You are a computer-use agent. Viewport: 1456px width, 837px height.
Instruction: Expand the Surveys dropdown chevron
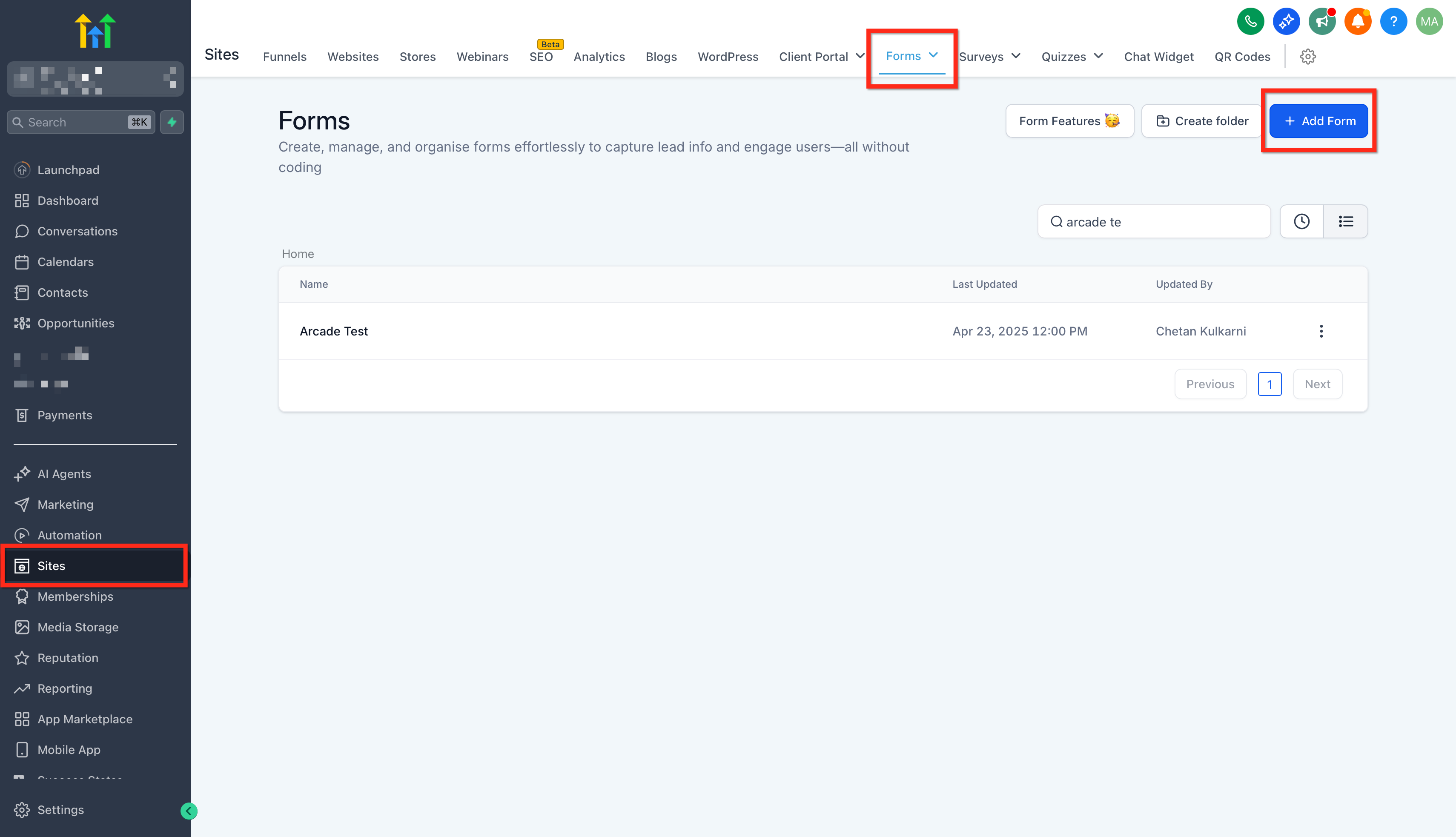(1016, 56)
